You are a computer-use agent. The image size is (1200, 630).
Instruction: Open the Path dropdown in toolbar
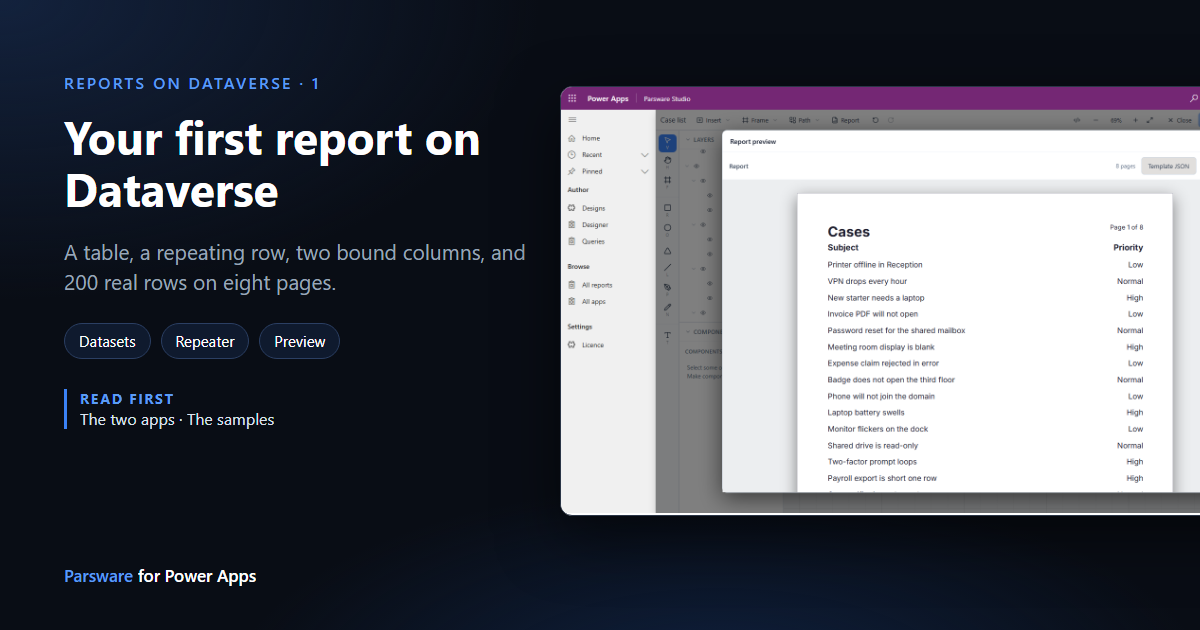[805, 120]
